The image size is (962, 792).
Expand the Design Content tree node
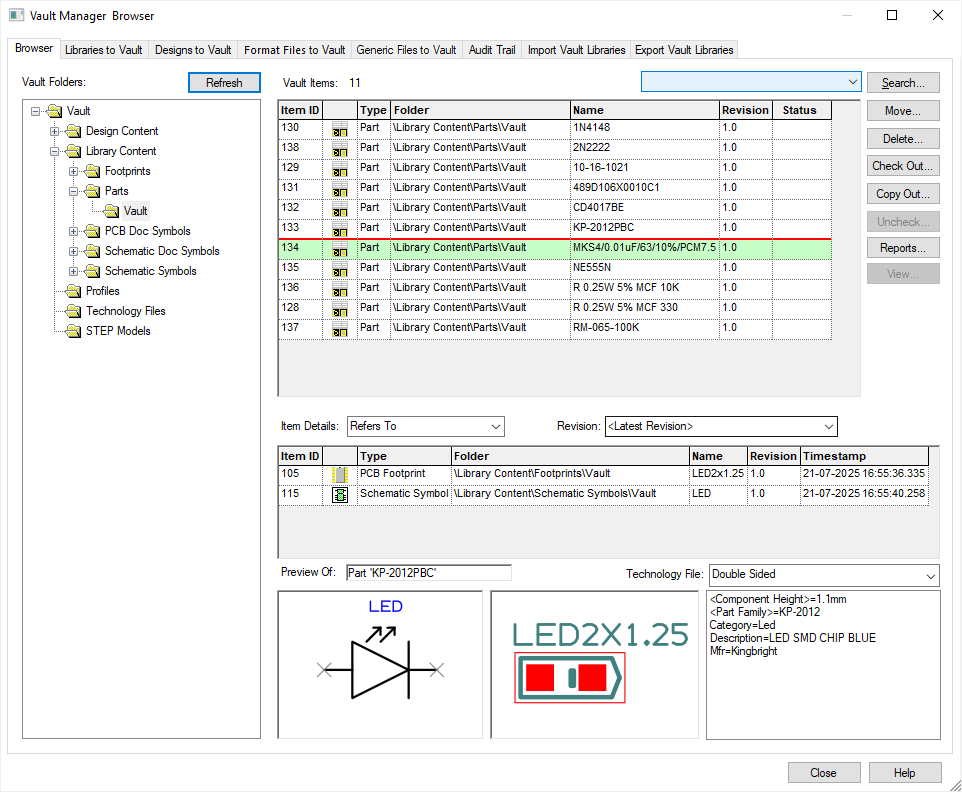pyautogui.click(x=55, y=131)
